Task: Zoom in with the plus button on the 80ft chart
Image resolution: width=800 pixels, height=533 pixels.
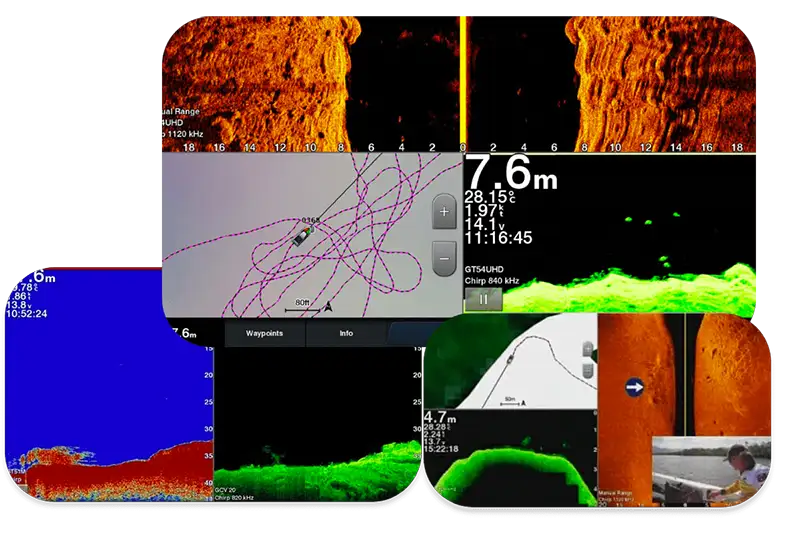Action: (x=444, y=211)
